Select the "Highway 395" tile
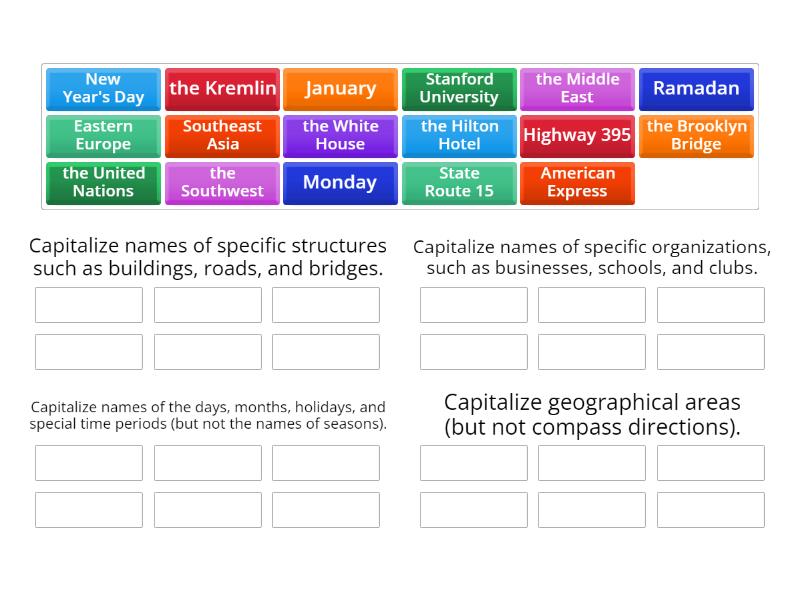The height and width of the screenshot is (600, 800). coord(577,136)
